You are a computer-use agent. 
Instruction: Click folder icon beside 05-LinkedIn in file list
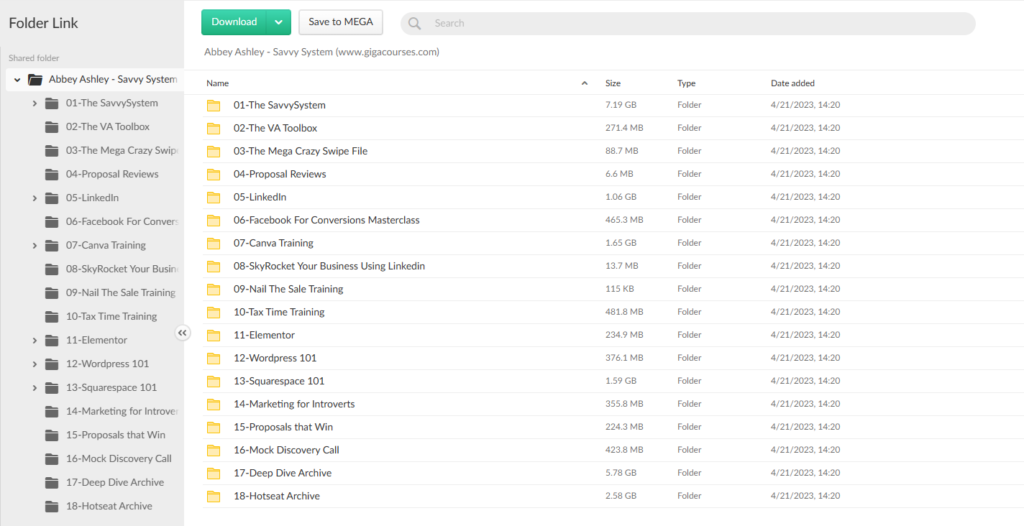pos(213,197)
